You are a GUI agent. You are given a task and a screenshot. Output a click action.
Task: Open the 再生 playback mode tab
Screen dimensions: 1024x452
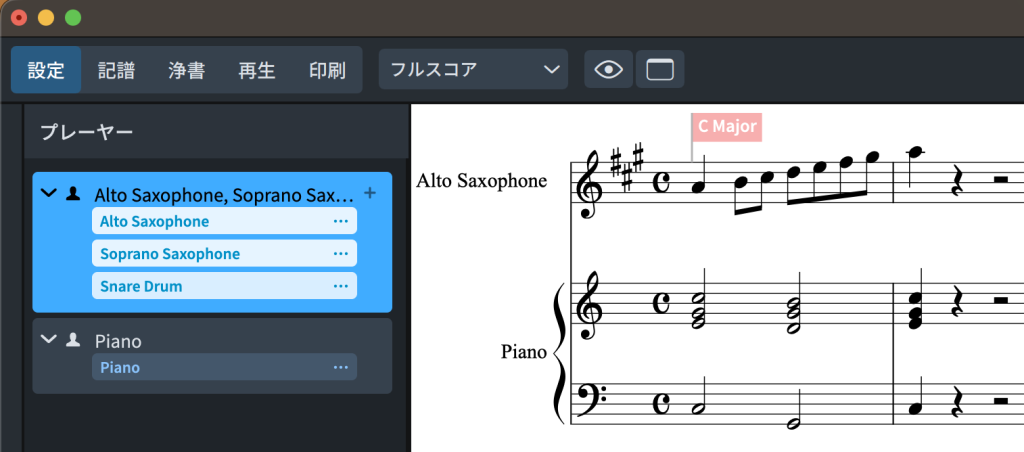[256, 70]
